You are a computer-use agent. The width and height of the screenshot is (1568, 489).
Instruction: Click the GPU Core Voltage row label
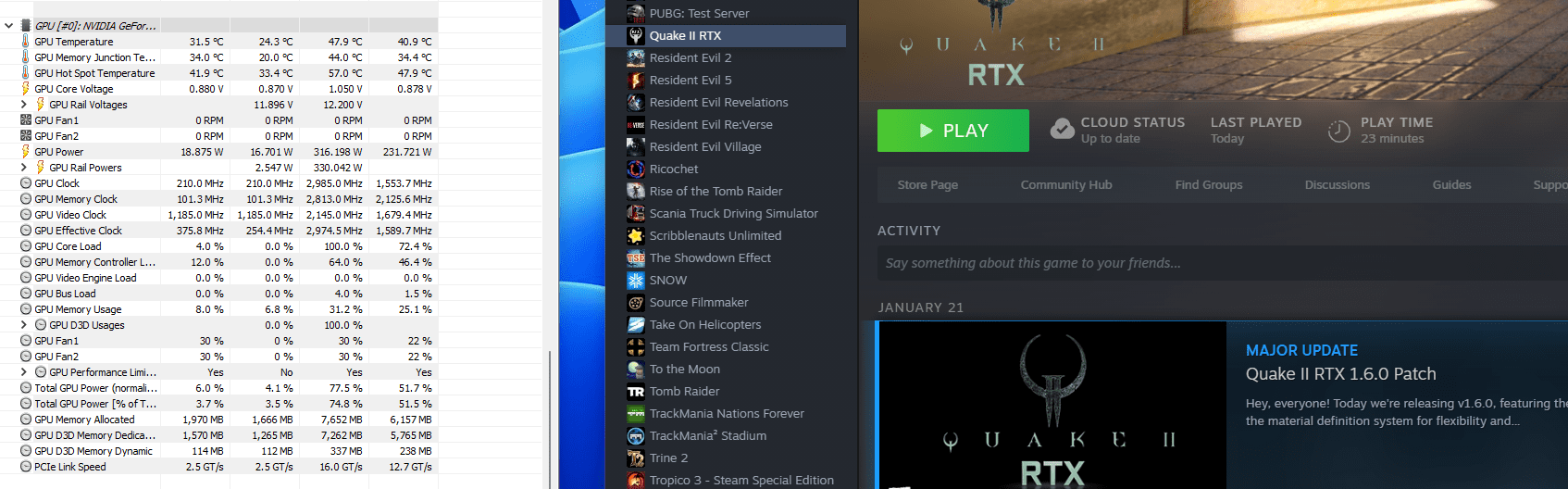point(74,89)
